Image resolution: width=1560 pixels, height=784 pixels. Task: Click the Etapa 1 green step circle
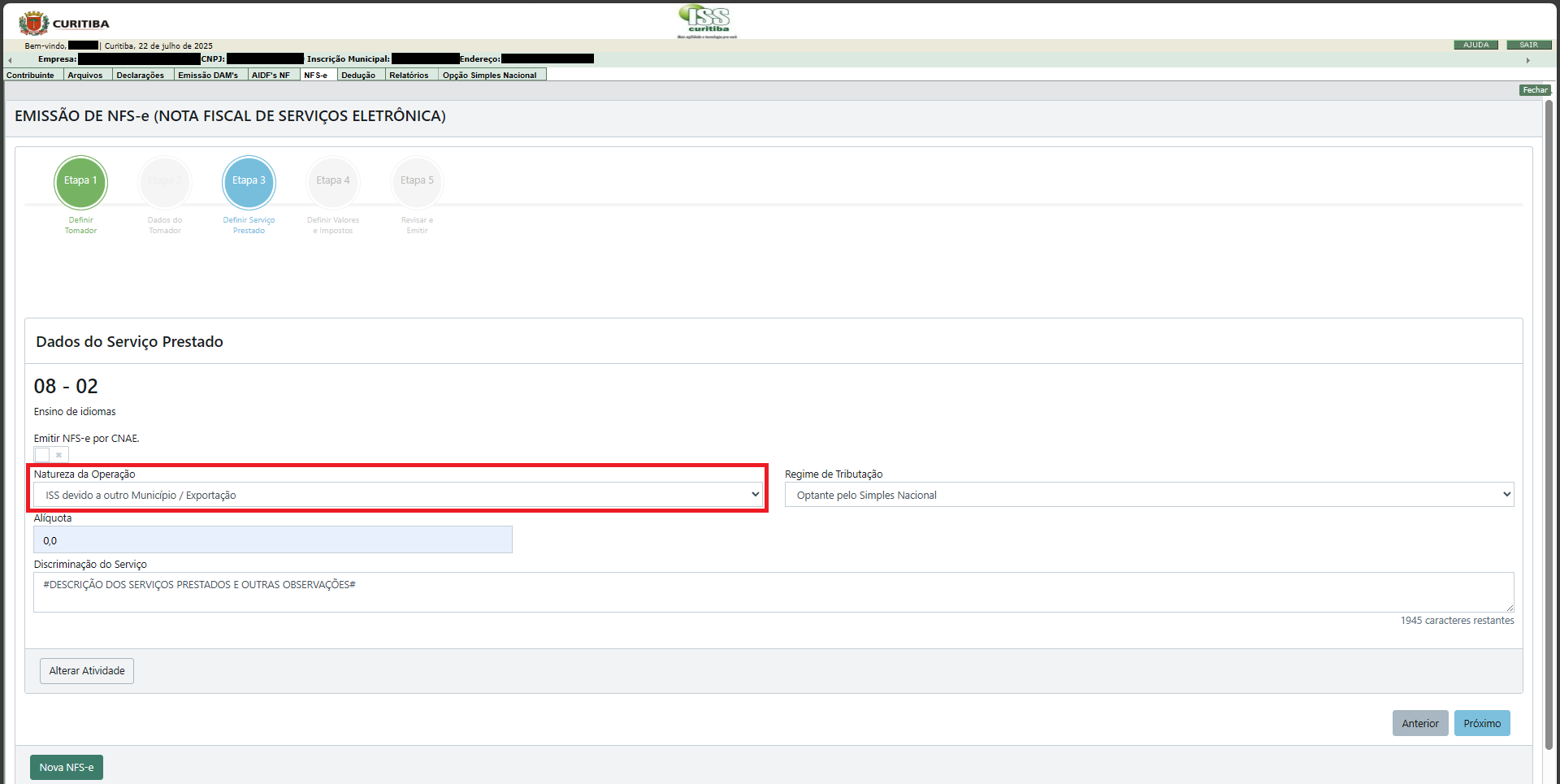click(x=80, y=181)
